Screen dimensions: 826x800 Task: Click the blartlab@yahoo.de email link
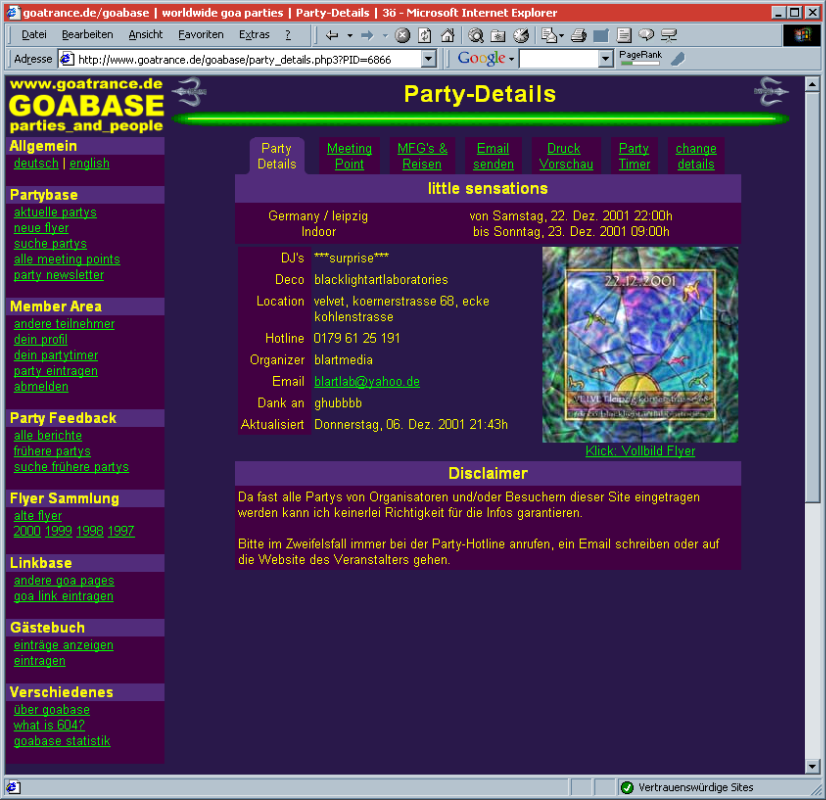point(366,381)
